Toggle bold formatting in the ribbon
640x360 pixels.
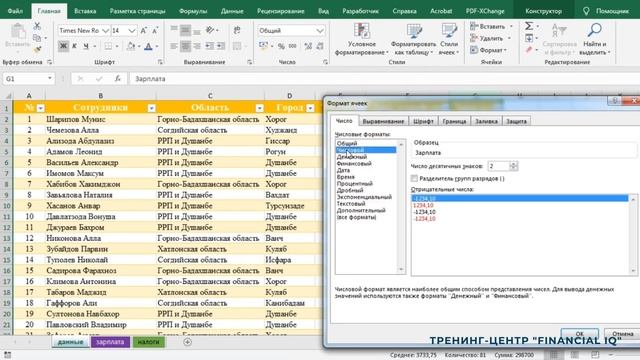(x=63, y=46)
